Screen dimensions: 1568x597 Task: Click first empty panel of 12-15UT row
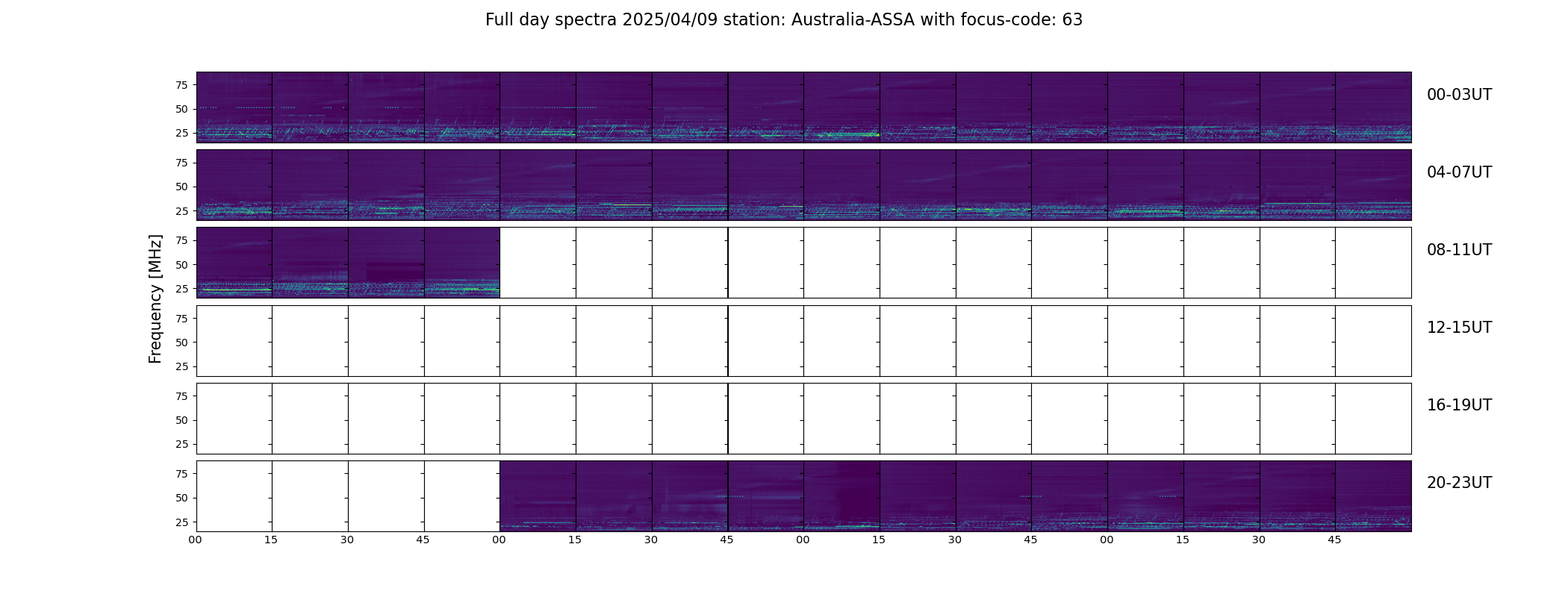234,341
